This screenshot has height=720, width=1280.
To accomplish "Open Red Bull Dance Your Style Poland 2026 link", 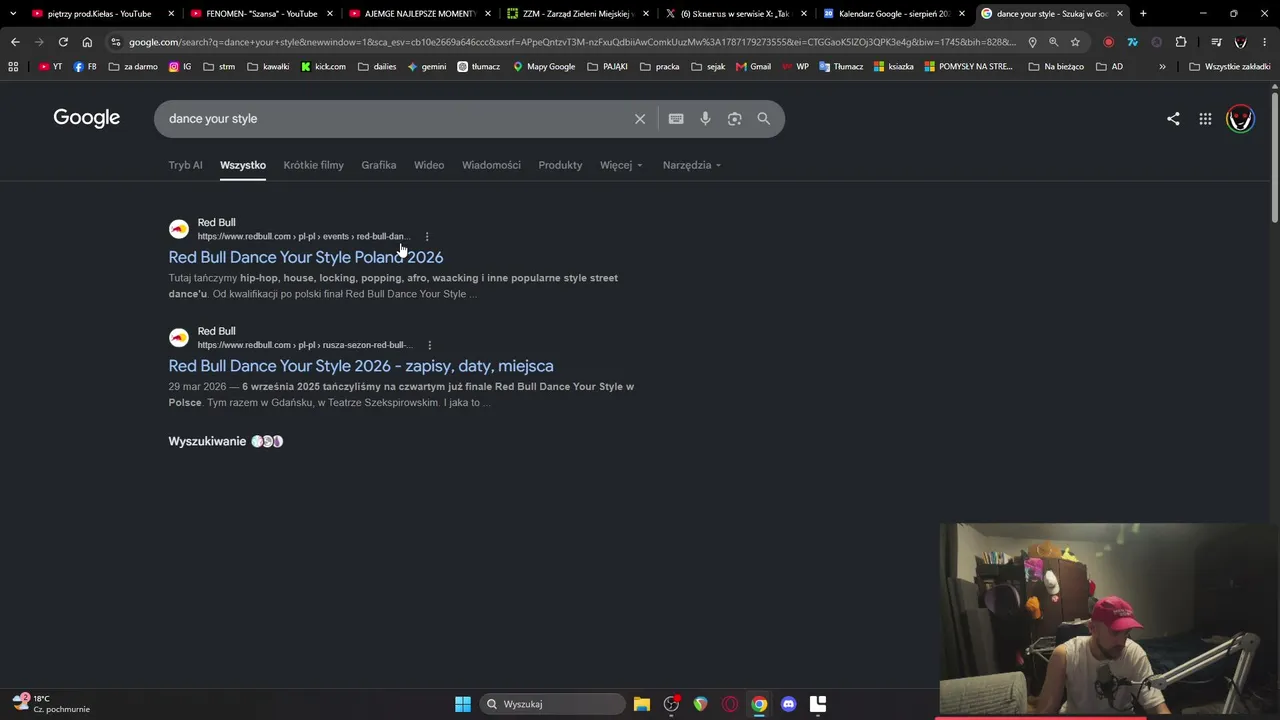I will (306, 257).
